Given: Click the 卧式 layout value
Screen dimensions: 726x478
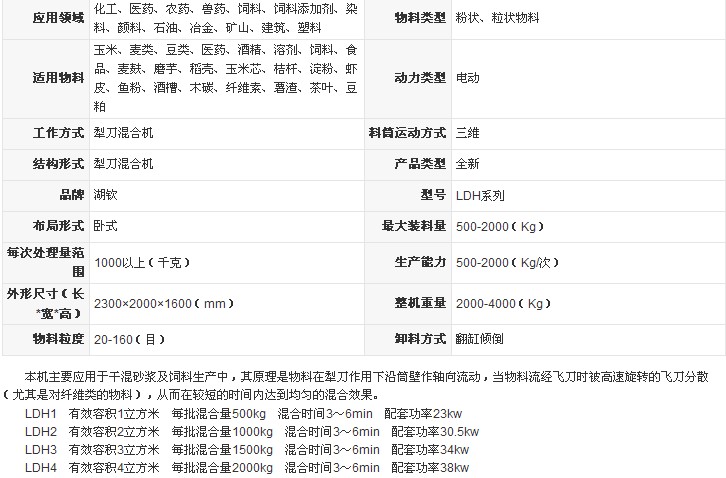Looking at the screenshot, I should click(106, 226).
